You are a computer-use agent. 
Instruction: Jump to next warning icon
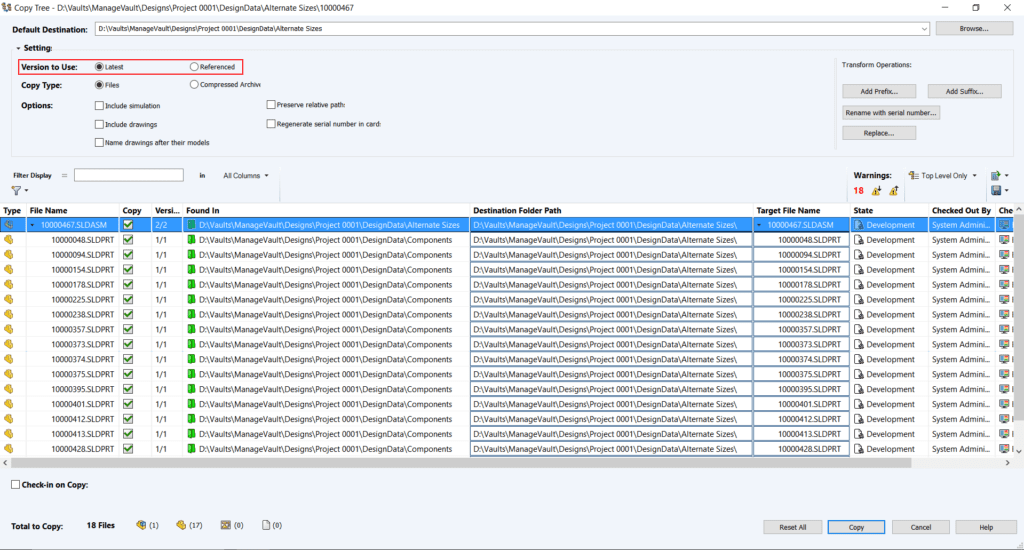(x=893, y=190)
